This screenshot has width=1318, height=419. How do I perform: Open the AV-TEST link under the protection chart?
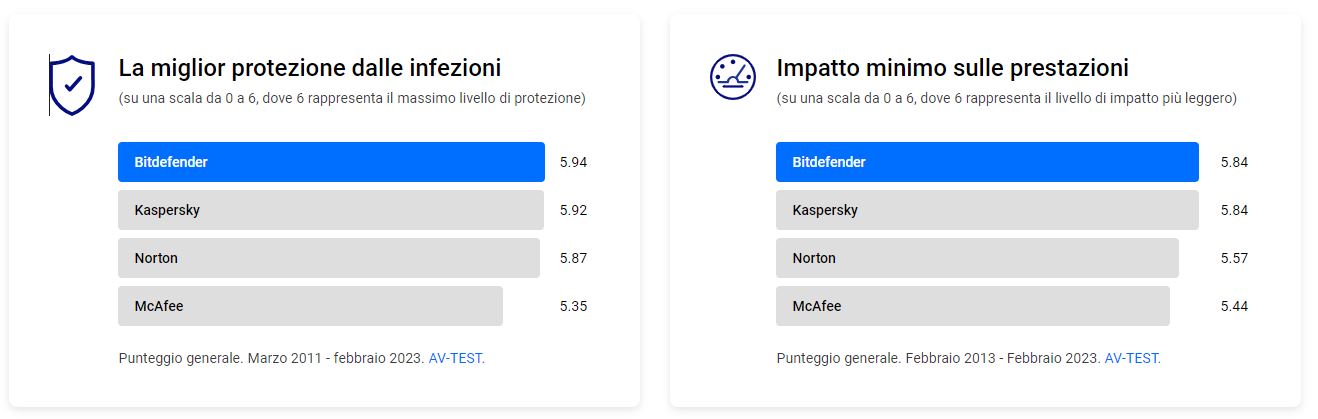(x=455, y=358)
